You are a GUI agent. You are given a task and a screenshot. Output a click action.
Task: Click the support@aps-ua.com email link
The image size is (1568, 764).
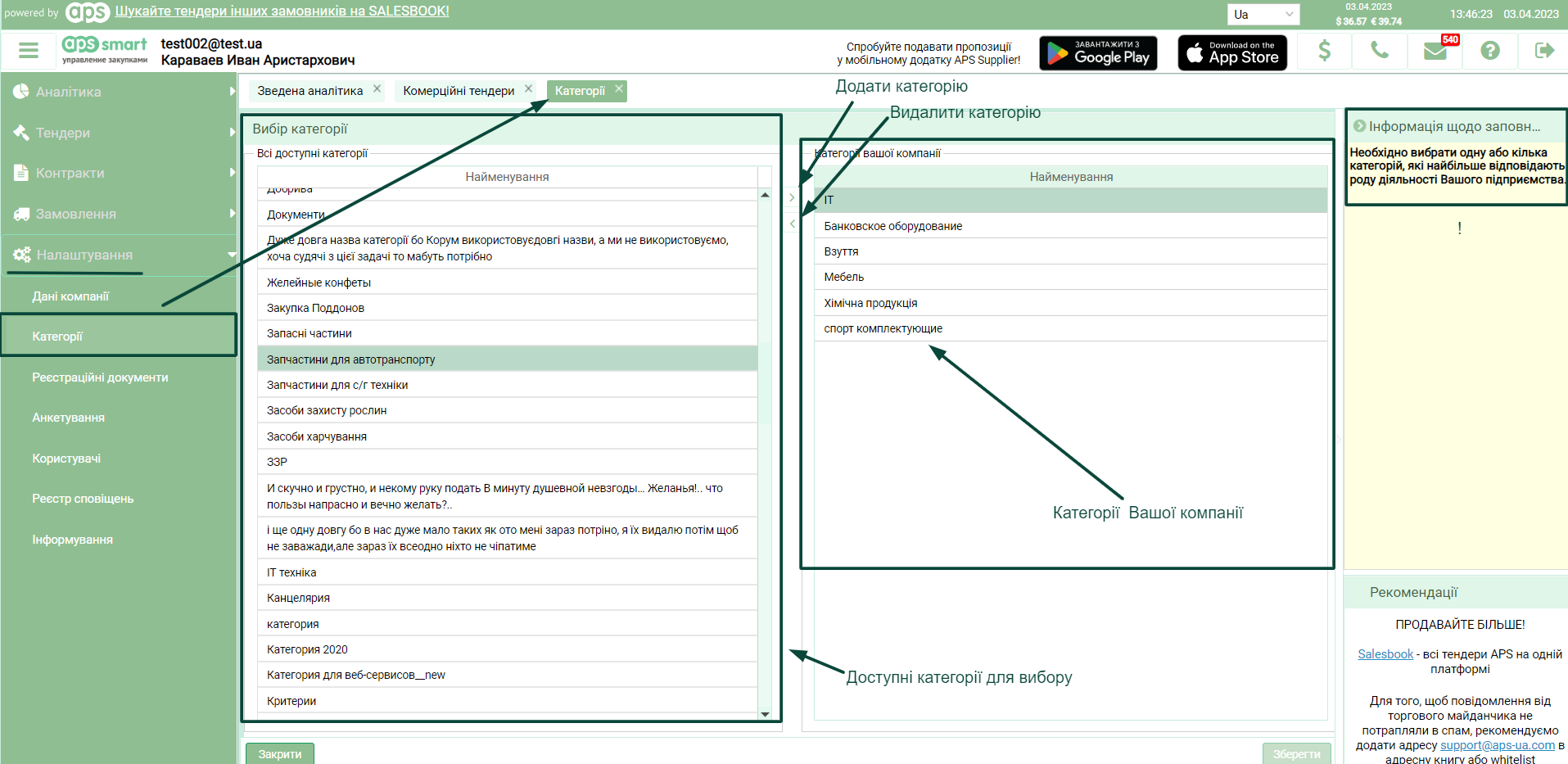pyautogui.click(x=1498, y=745)
